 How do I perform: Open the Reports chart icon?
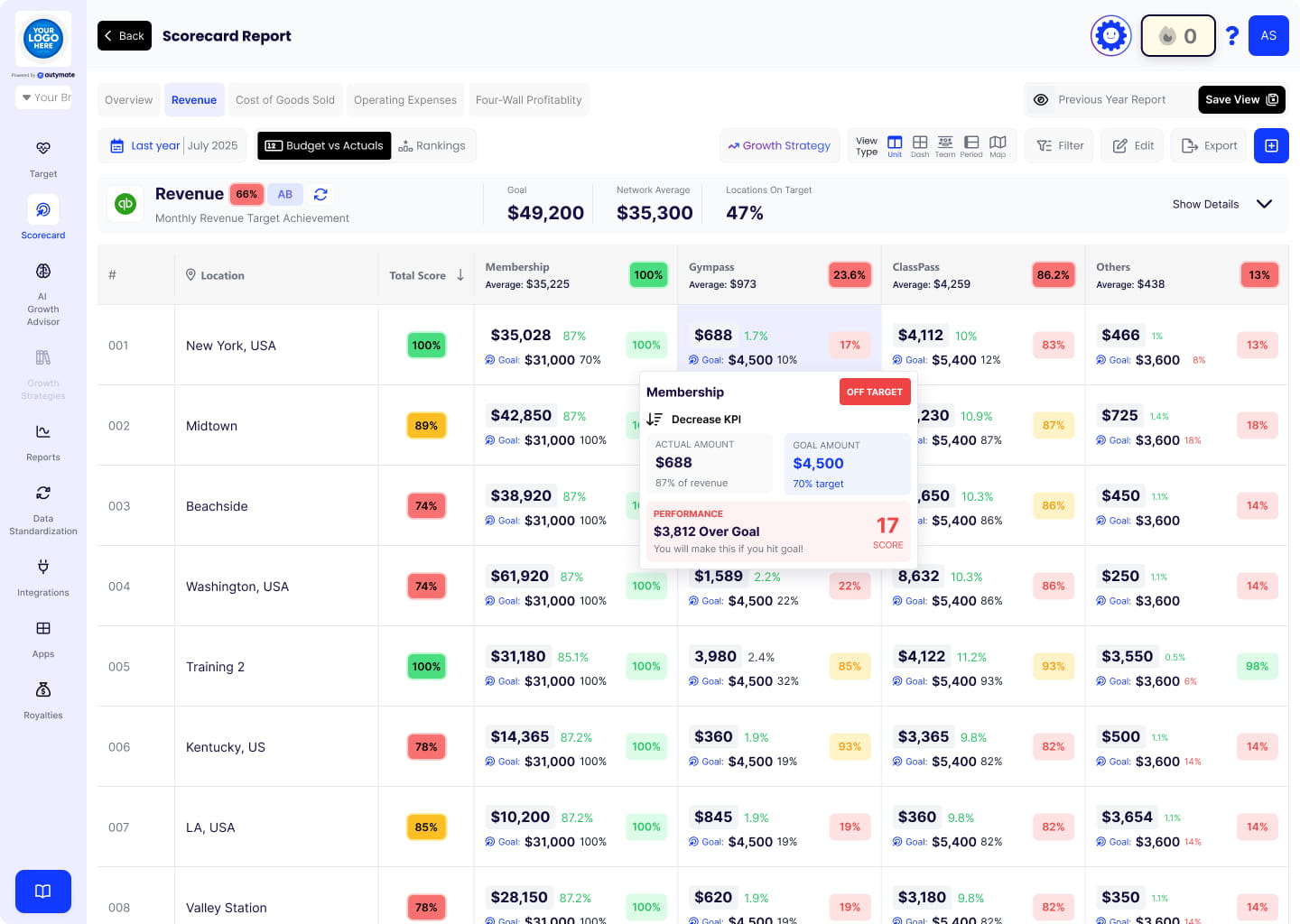click(x=42, y=432)
